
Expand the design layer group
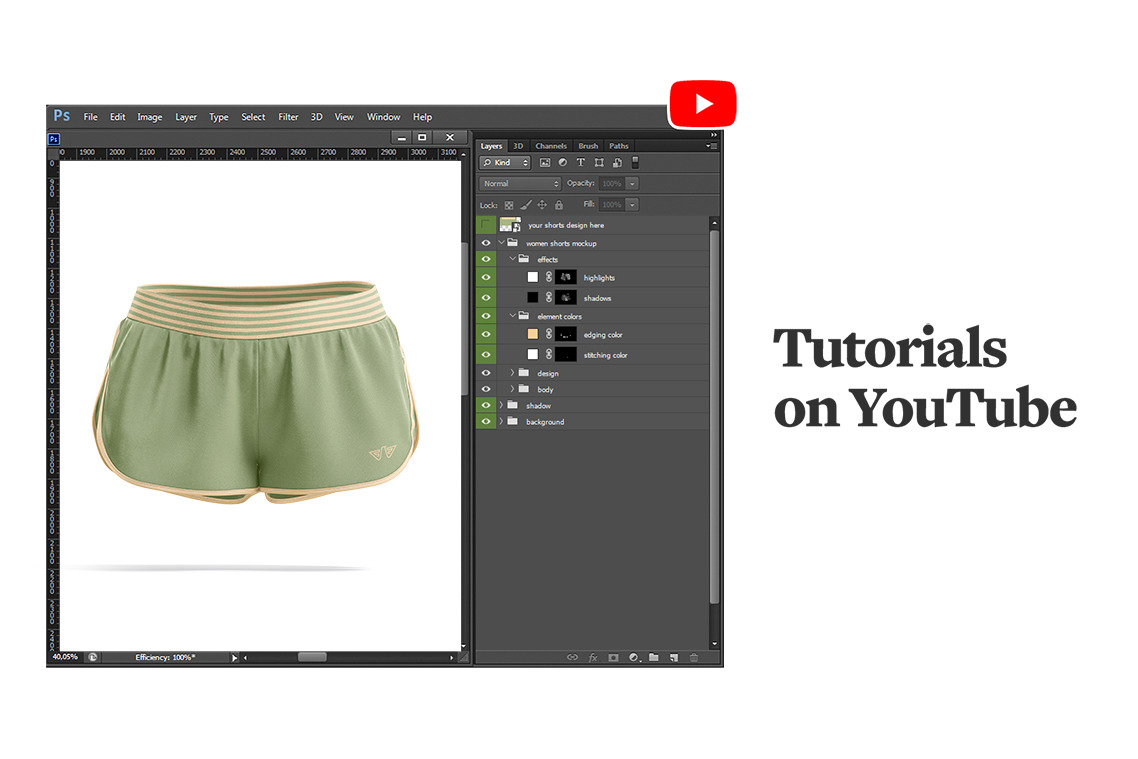point(512,373)
